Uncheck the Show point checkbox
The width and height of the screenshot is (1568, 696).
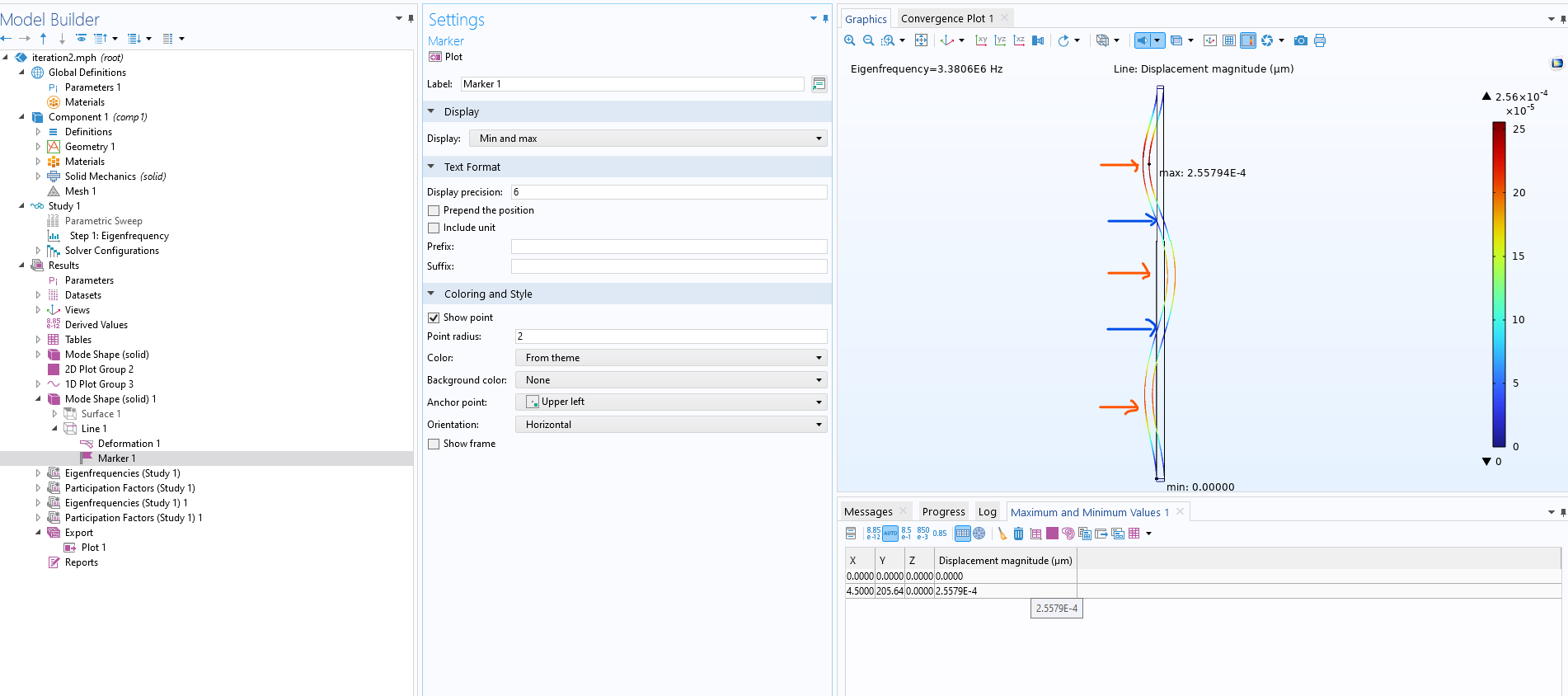434,317
